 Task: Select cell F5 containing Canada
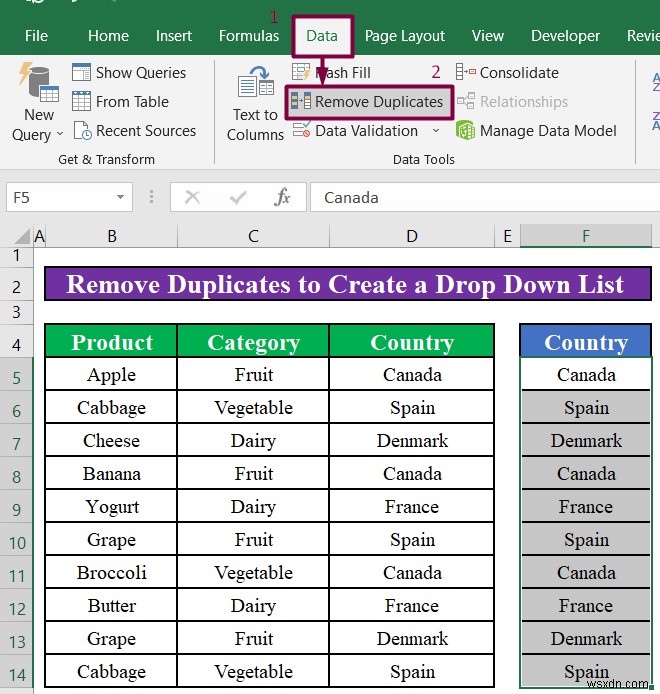click(x=586, y=374)
